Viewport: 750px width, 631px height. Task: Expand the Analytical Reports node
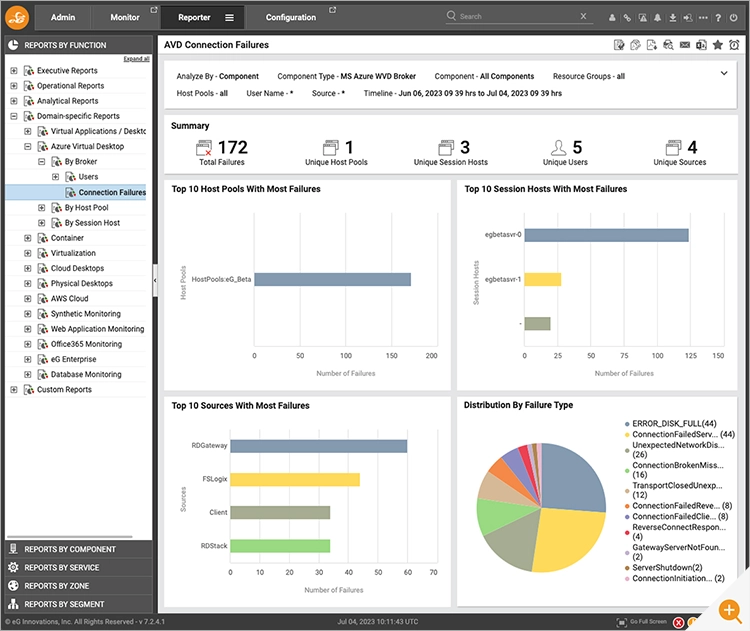point(14,101)
